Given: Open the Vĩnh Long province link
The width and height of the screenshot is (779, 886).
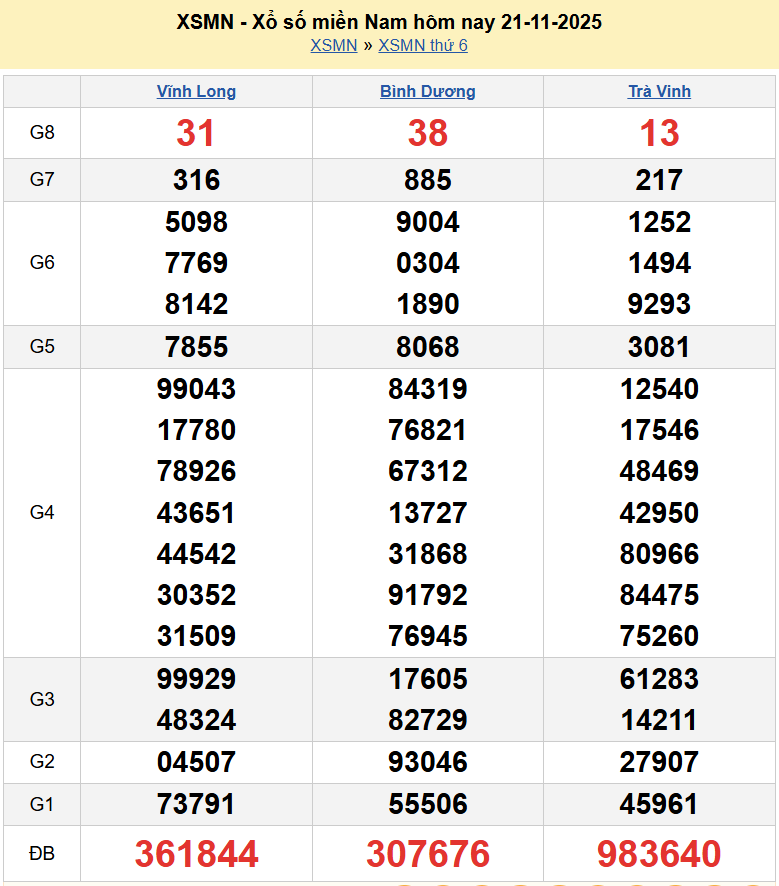Looking at the screenshot, I should coord(196,91).
